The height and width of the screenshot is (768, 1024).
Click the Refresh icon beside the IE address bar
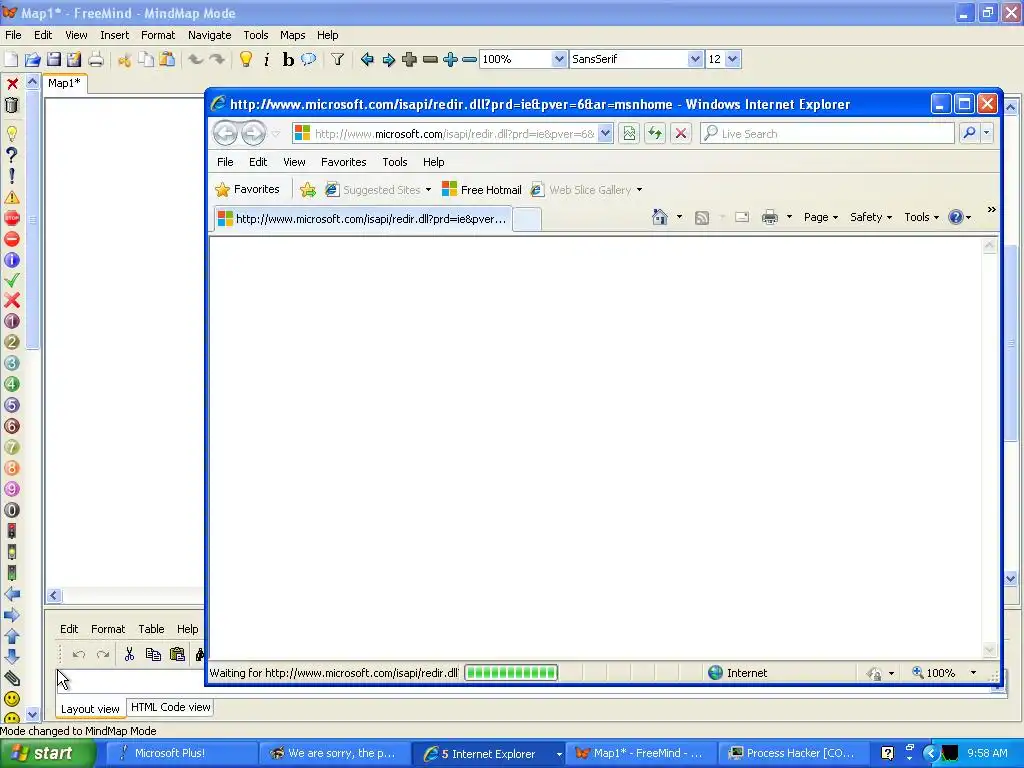coord(654,133)
